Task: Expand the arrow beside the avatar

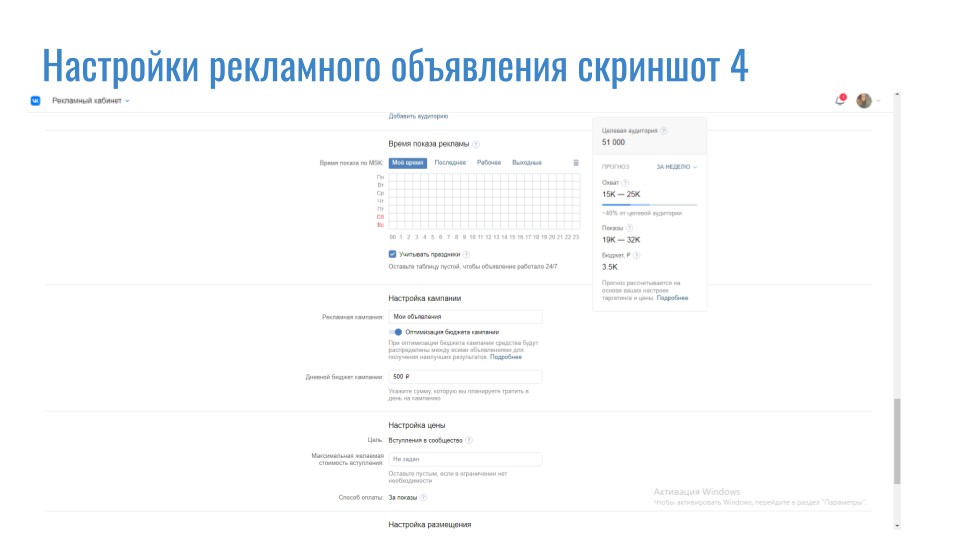Action: [878, 101]
